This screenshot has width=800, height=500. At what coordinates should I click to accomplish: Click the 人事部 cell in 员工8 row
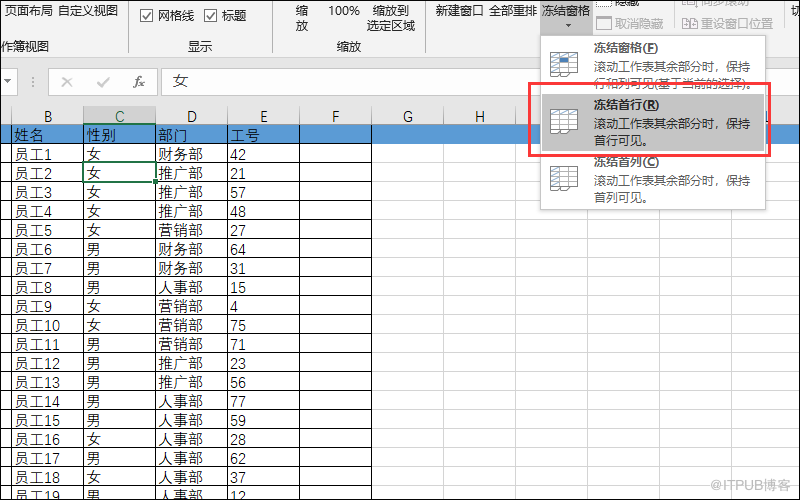point(191,287)
